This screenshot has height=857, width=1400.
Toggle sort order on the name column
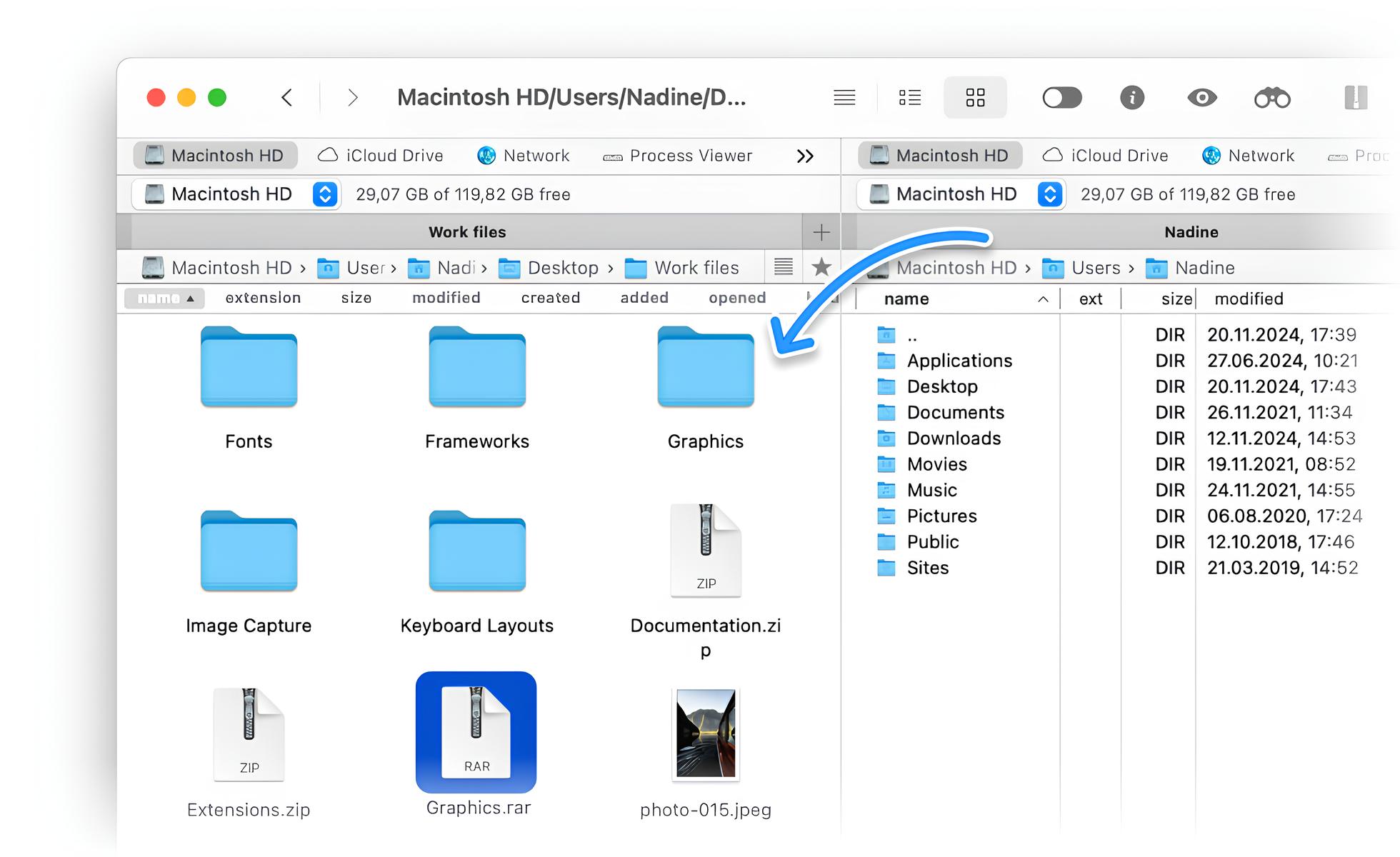(164, 298)
